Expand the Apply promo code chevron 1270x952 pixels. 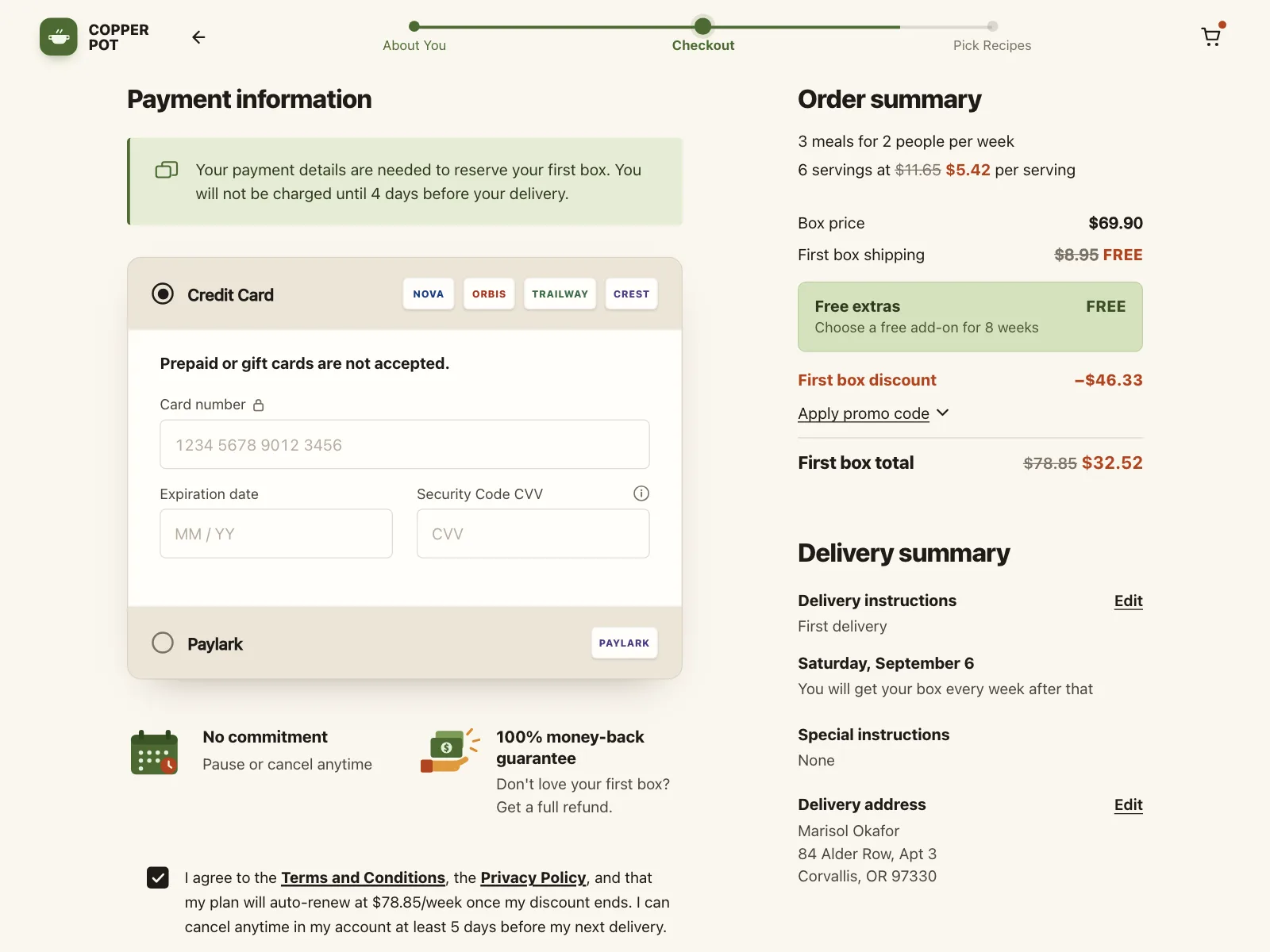[943, 413]
